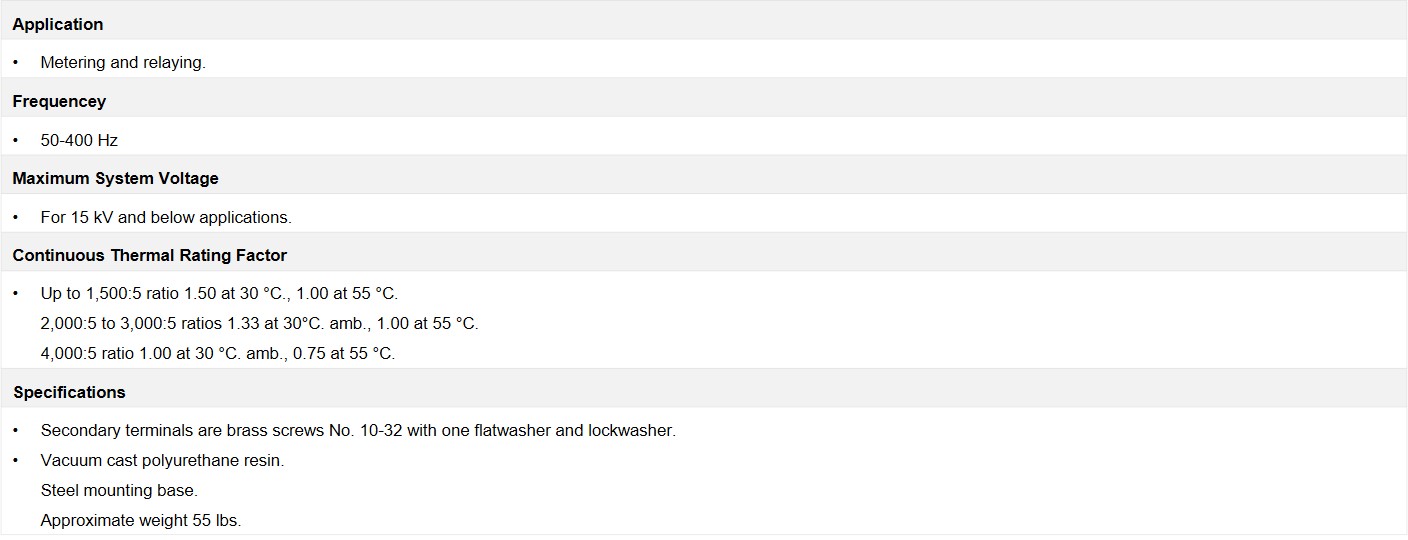Click the bullet before Metering and relaying
The width and height of the screenshot is (1408, 540).
16,62
